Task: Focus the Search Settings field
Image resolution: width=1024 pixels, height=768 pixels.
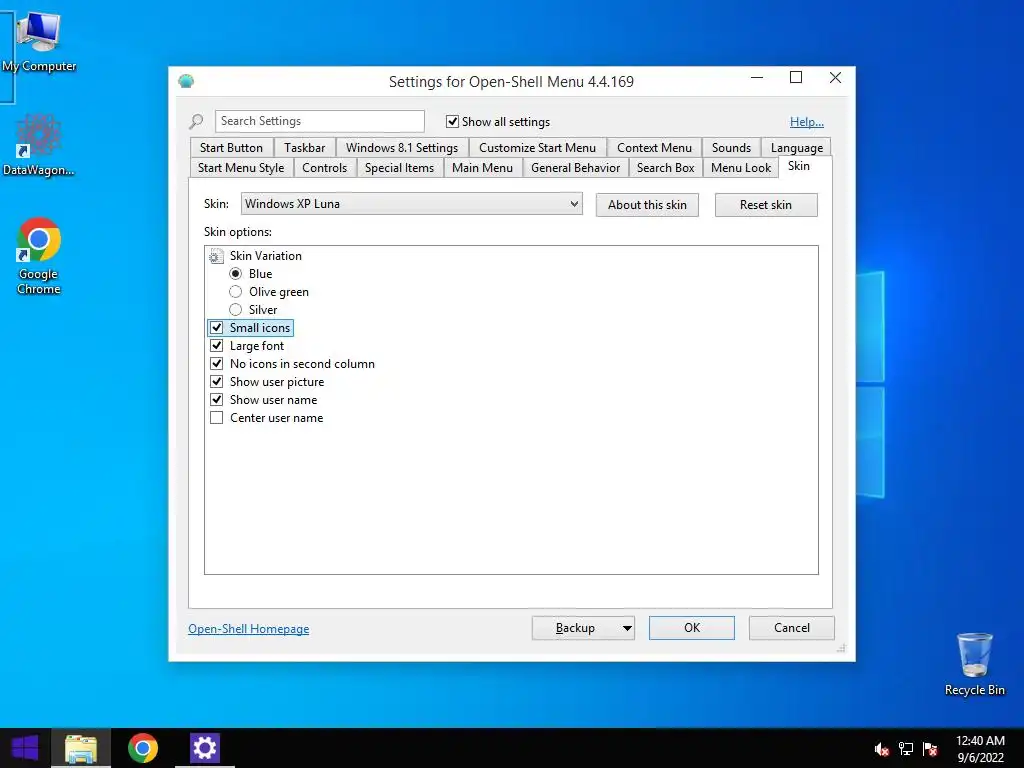Action: 319,121
